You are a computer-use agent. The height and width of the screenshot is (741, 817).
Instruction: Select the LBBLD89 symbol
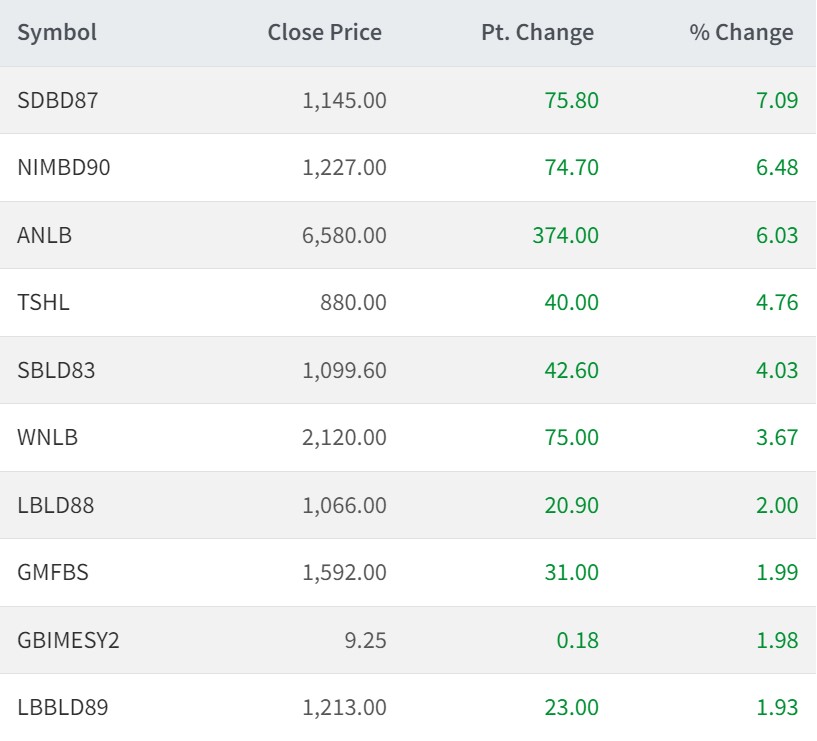click(x=63, y=707)
